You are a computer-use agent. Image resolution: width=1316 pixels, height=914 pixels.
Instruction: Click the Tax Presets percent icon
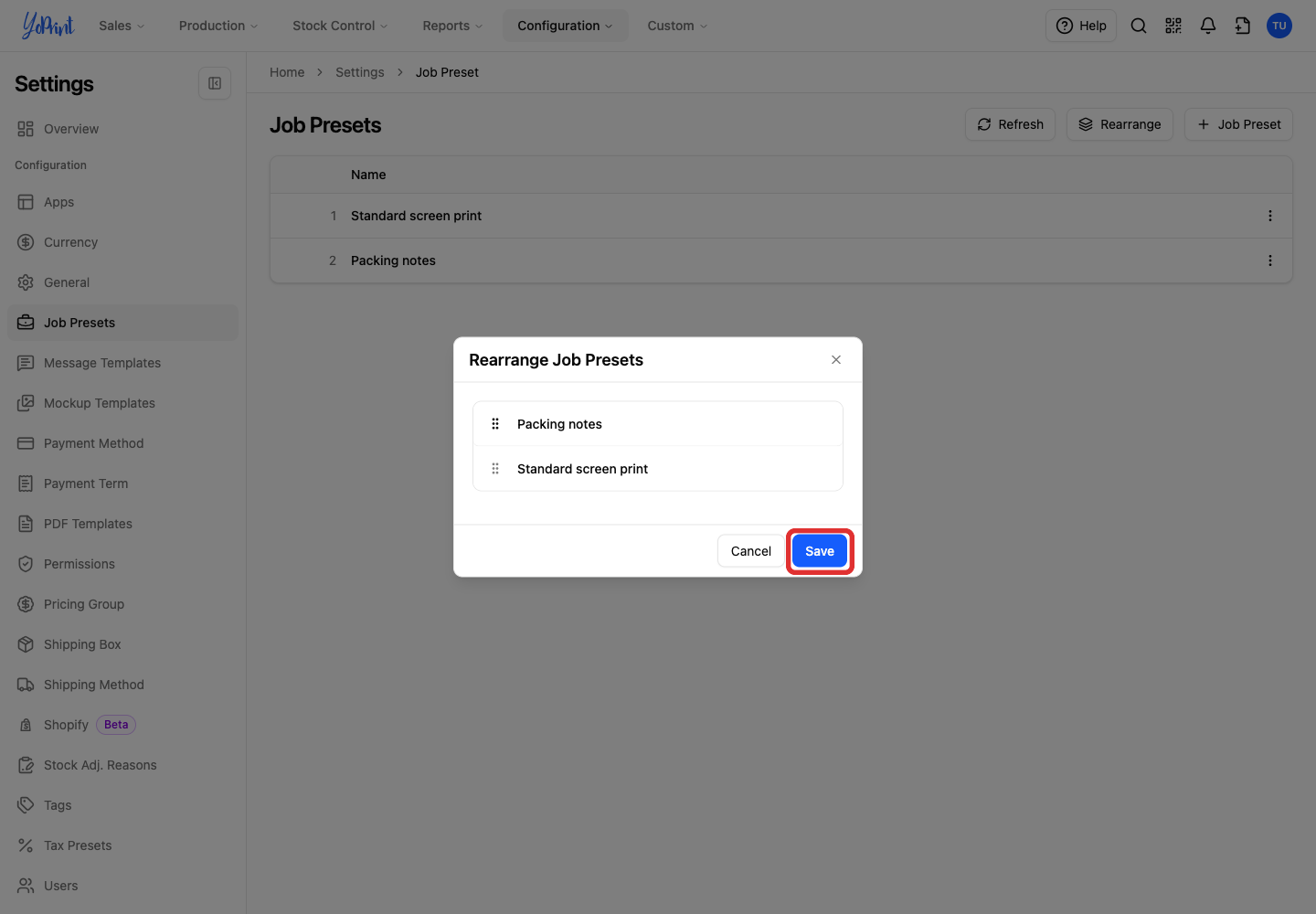pos(26,845)
